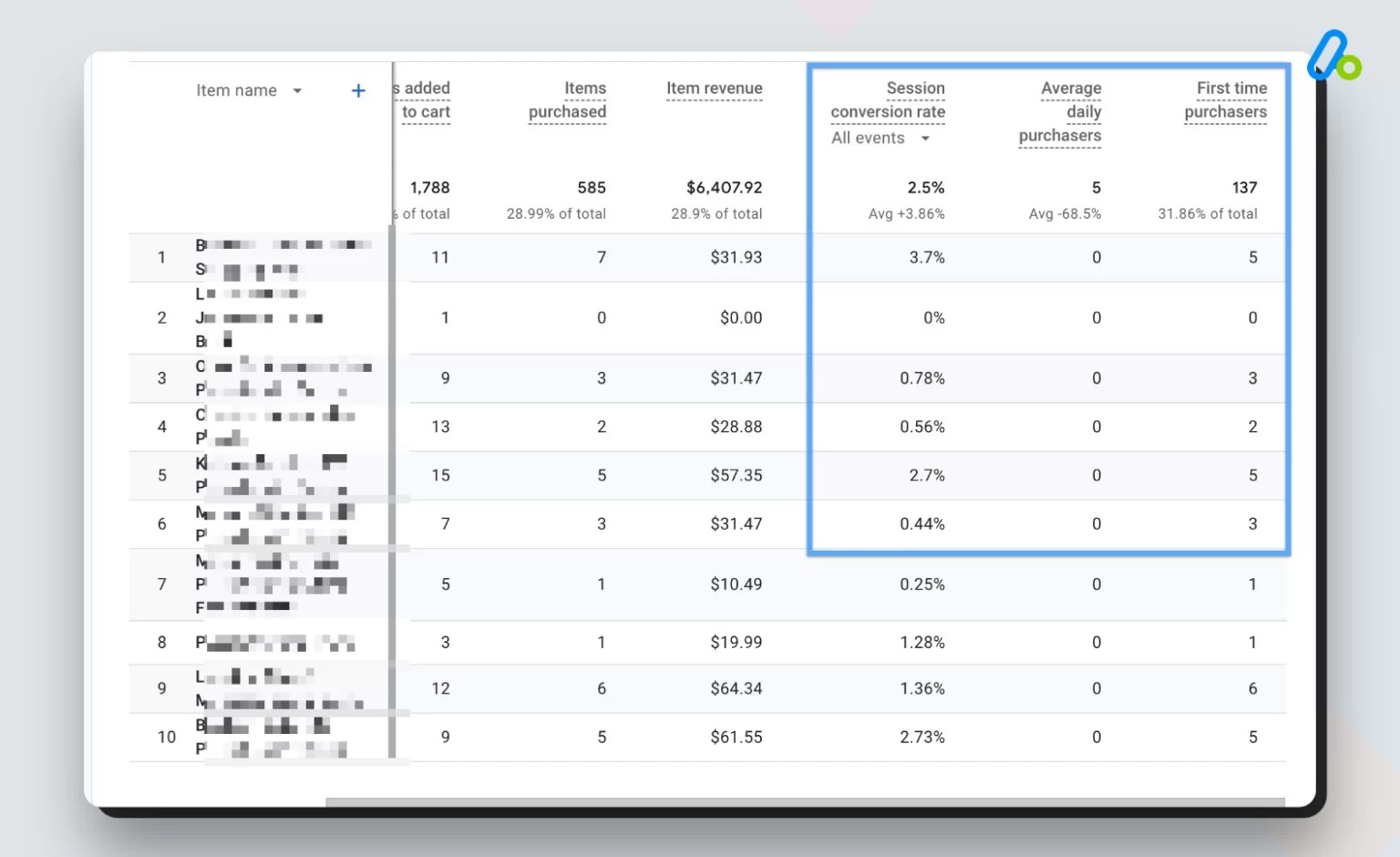Click the 1.28% conversion rate cell
This screenshot has width=1400, height=857.
click(922, 643)
